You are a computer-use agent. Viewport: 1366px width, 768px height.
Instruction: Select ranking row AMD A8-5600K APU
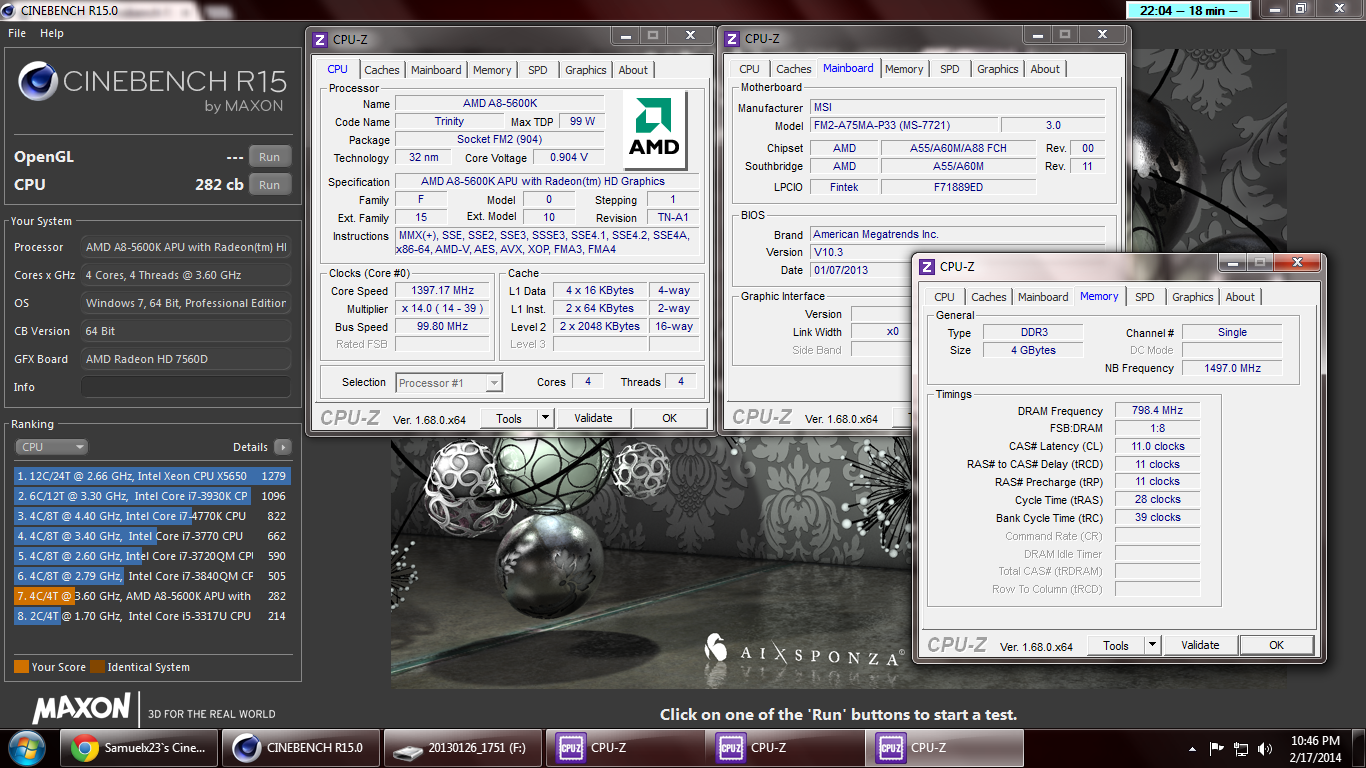click(x=151, y=596)
